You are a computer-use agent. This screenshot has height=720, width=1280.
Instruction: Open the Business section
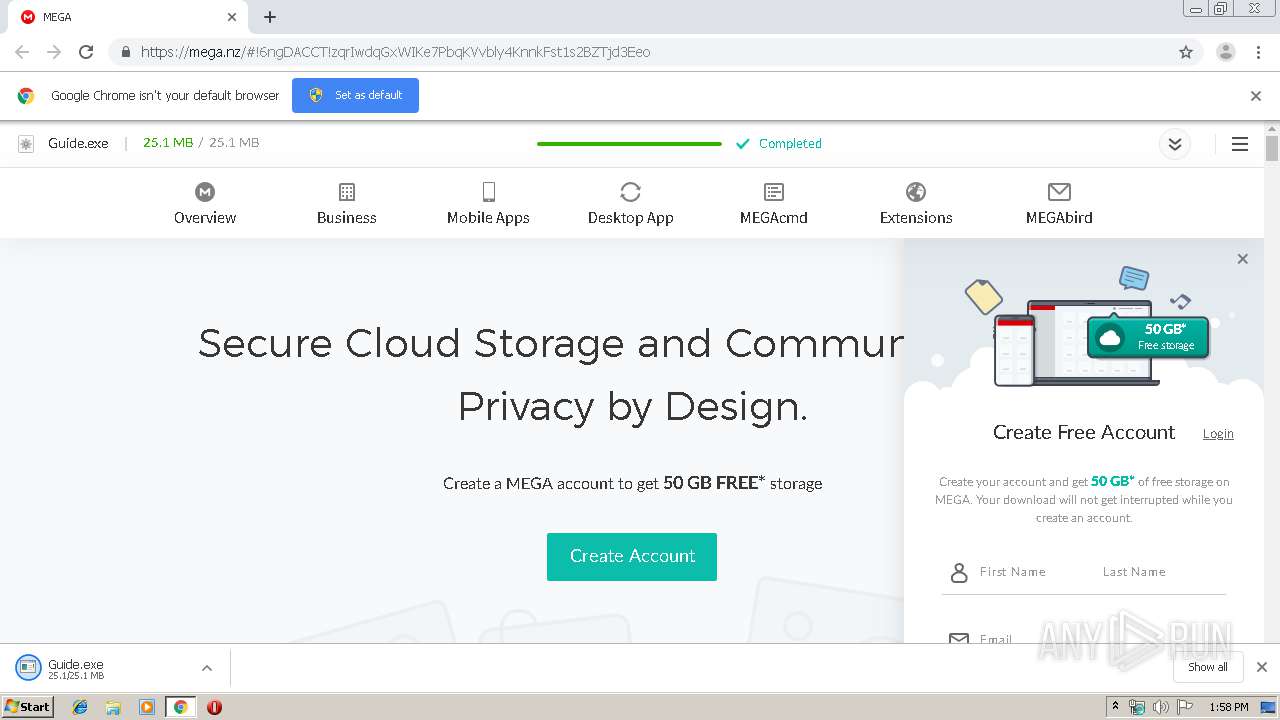(347, 204)
